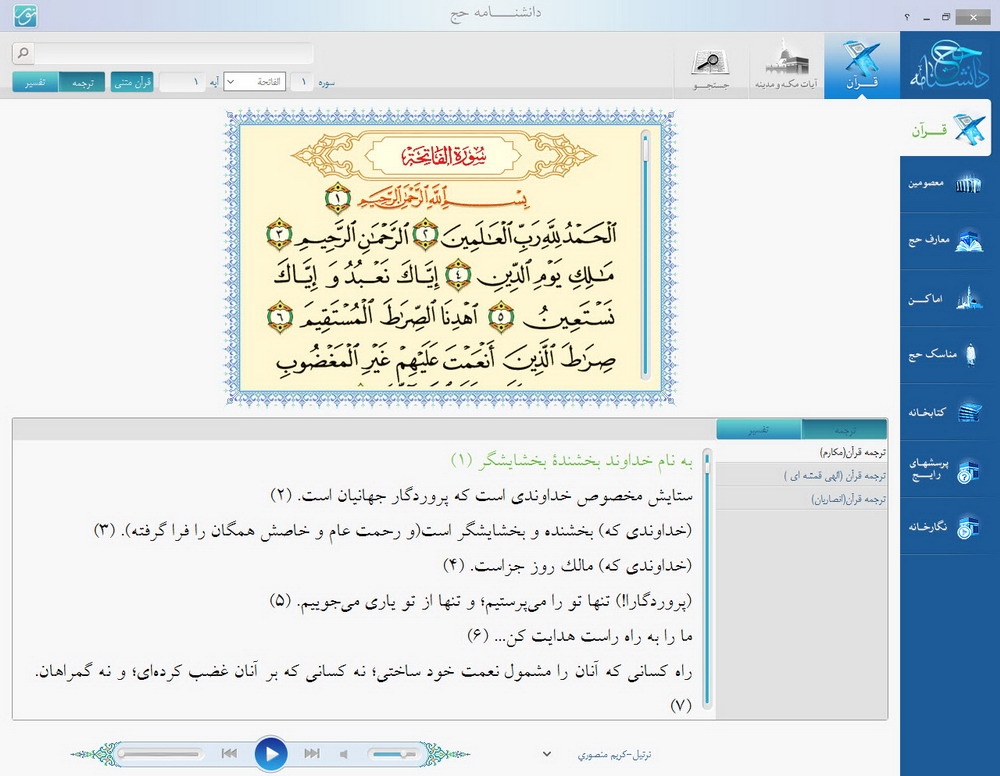
Task: Click the سوره number field
Action: (x=302, y=82)
